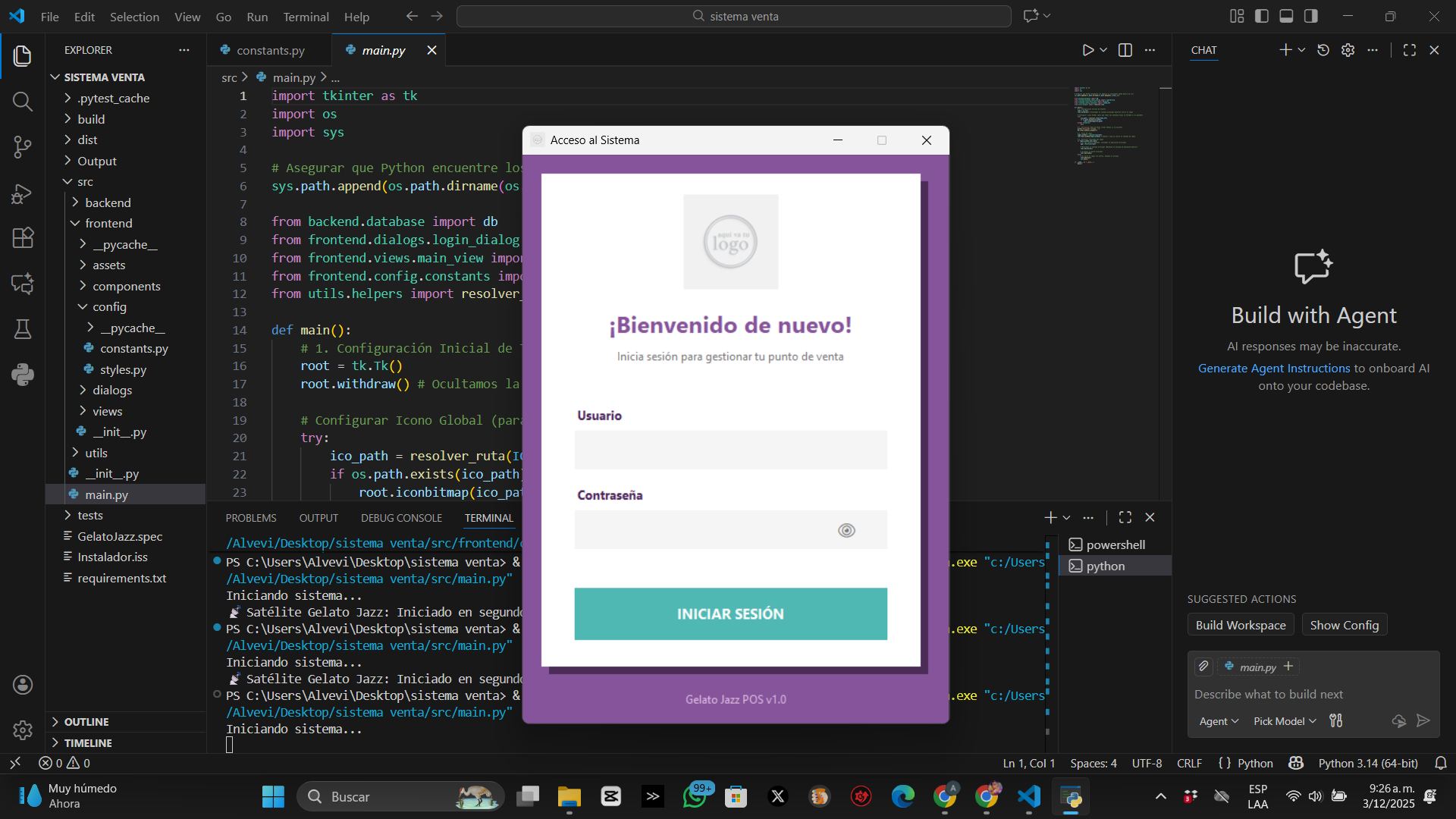The width and height of the screenshot is (1456, 819).
Task: Open Microsoft Edge from the taskbar
Action: point(902,796)
